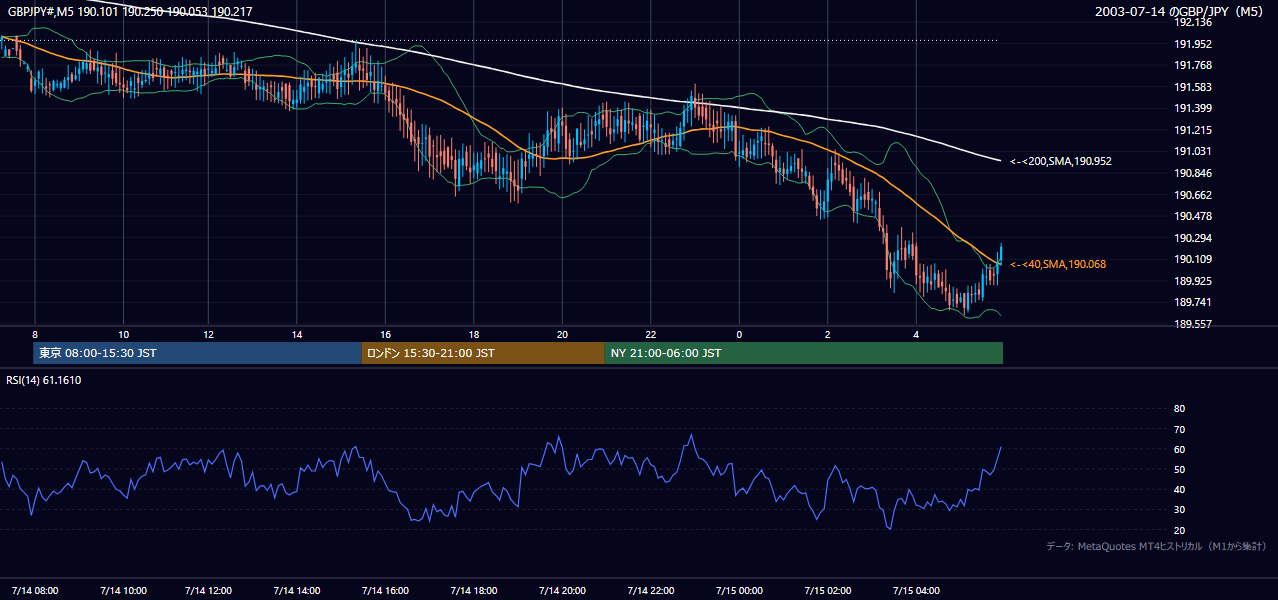Select the 200 SMA value label 190.952
Viewport: 1278px width, 600px height.
tap(1061, 161)
